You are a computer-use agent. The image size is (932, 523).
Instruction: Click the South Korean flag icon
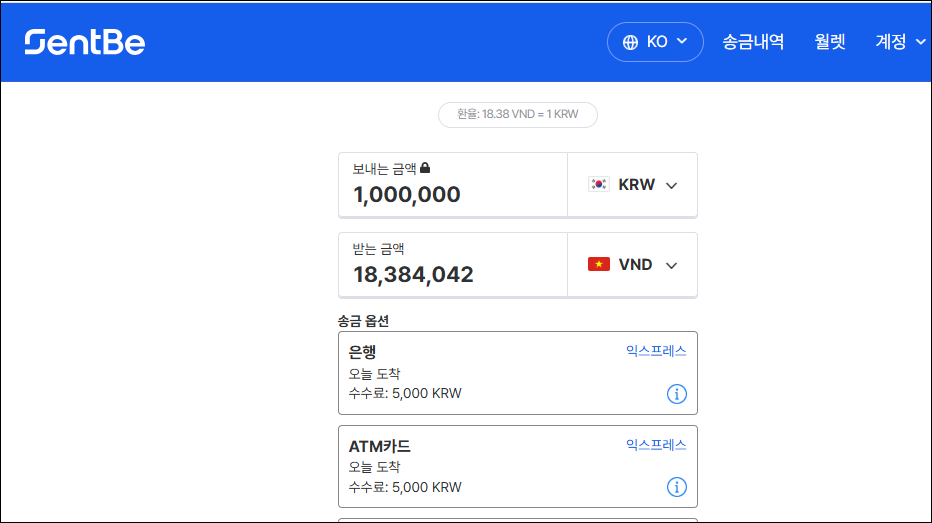[598, 185]
